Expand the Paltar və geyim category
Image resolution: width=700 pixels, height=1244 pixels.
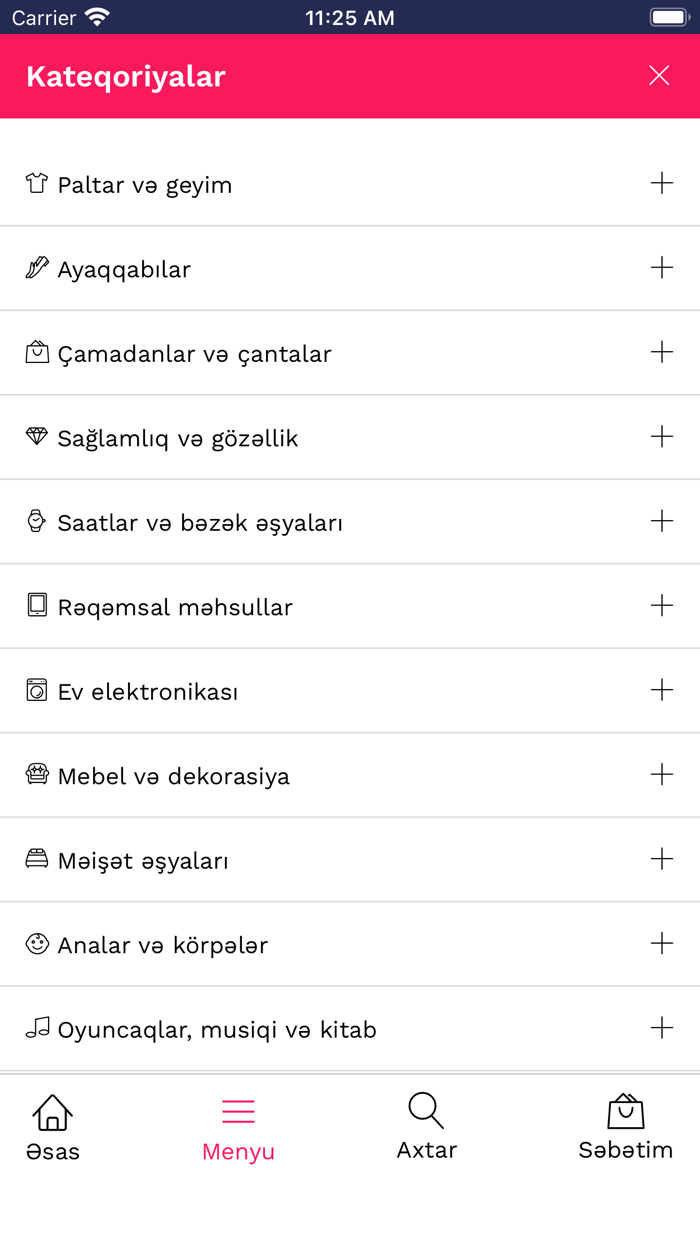pyautogui.click(x=660, y=183)
